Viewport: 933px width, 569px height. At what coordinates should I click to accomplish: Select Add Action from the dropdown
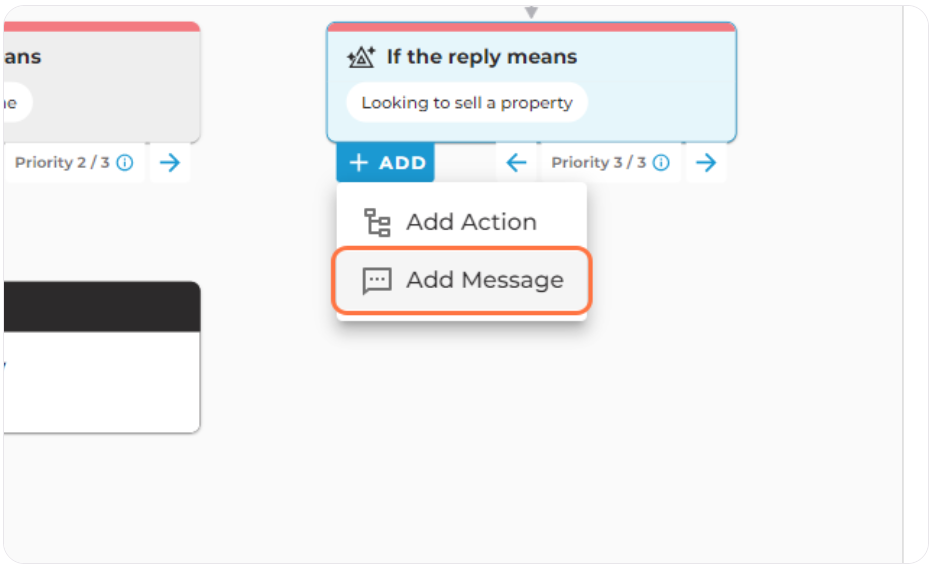(x=462, y=222)
